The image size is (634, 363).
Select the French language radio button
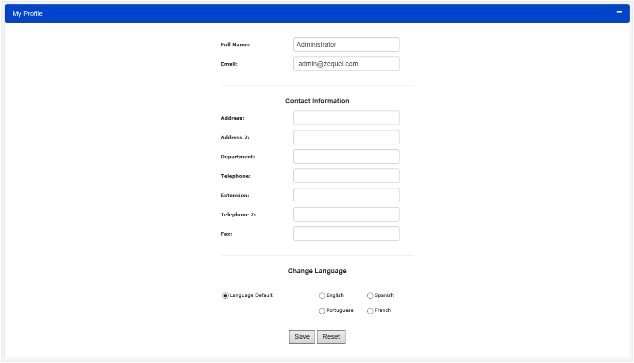click(x=370, y=311)
